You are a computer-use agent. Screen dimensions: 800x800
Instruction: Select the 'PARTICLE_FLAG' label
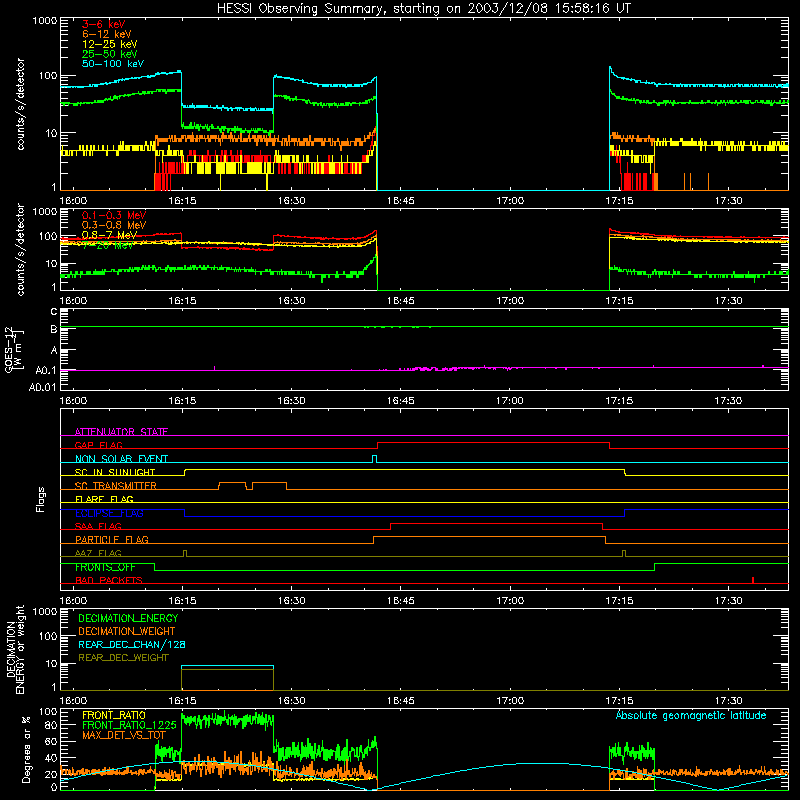coord(112,539)
